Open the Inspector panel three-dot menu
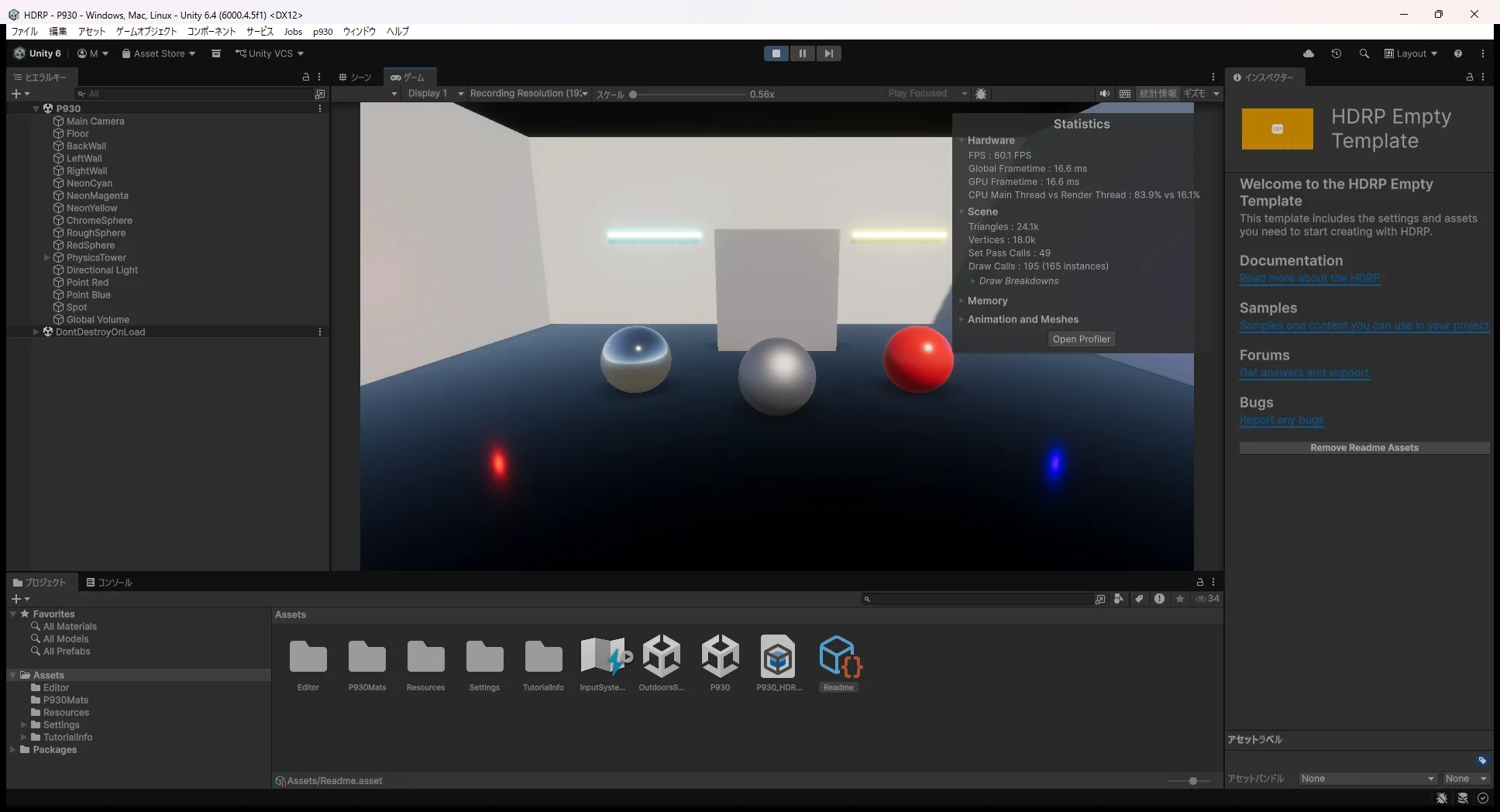Viewport: 1500px width, 812px height. tap(1483, 77)
